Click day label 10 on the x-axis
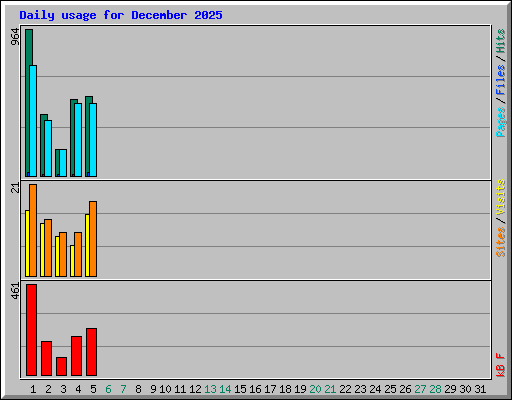The image size is (512, 400). [165, 389]
